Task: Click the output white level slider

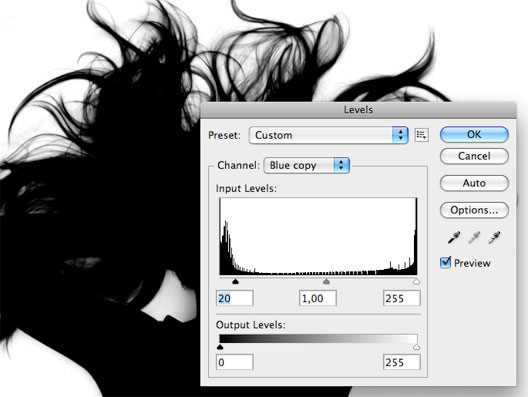Action: 416,347
